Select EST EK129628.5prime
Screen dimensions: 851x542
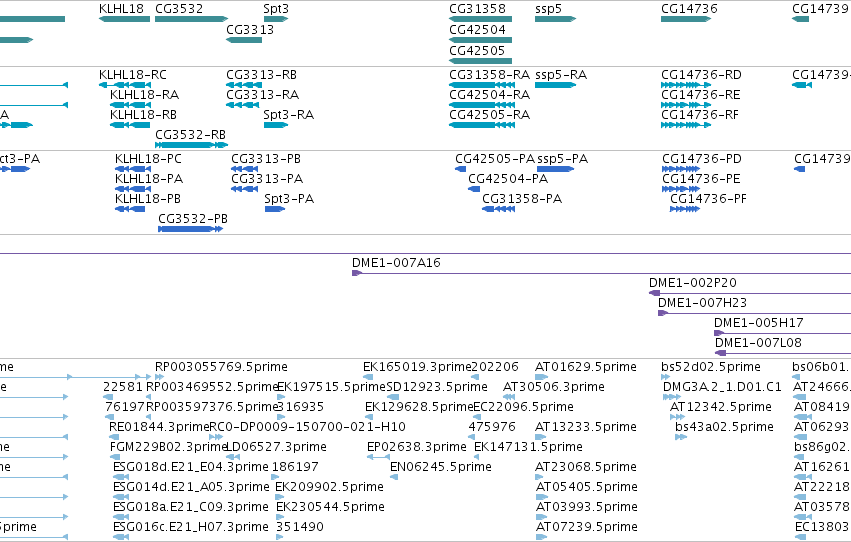tap(371, 417)
